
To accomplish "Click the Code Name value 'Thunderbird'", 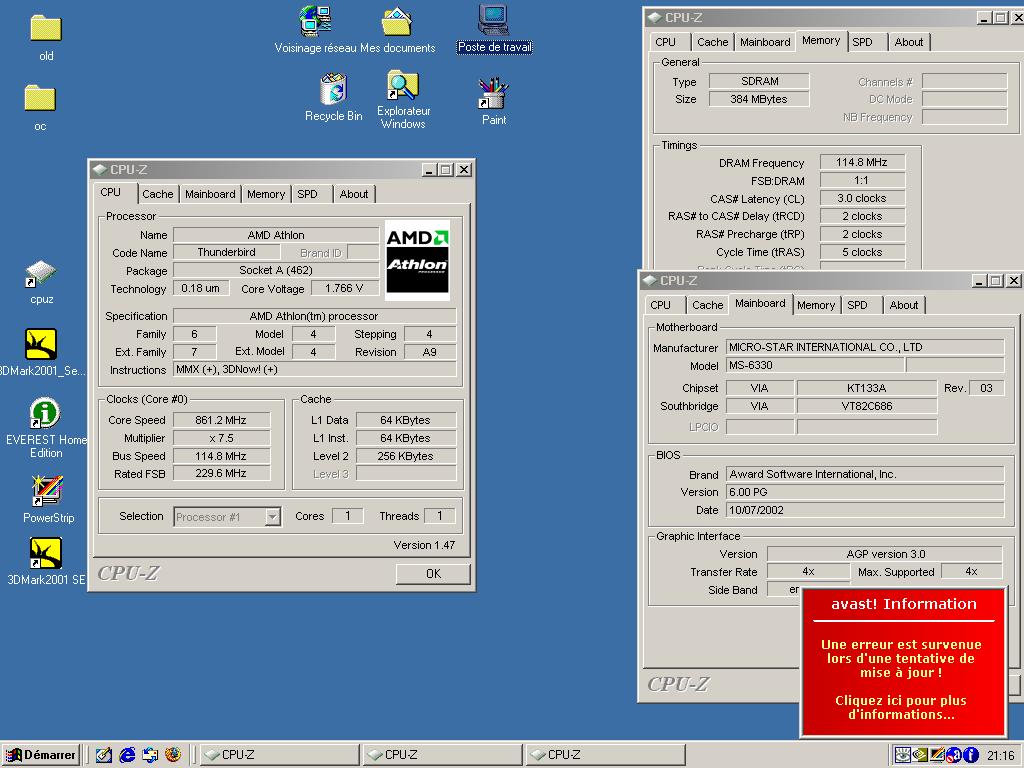I will click(x=226, y=253).
